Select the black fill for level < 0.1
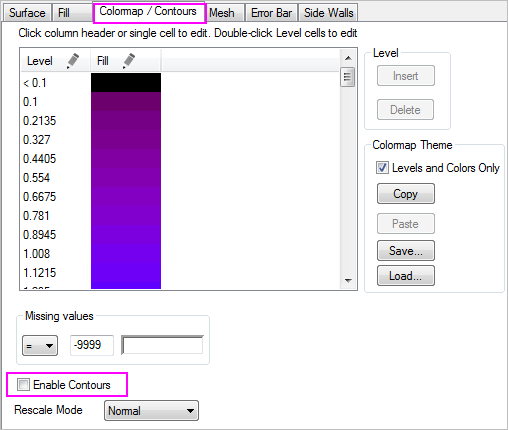This screenshot has height=430, width=508. point(126,83)
